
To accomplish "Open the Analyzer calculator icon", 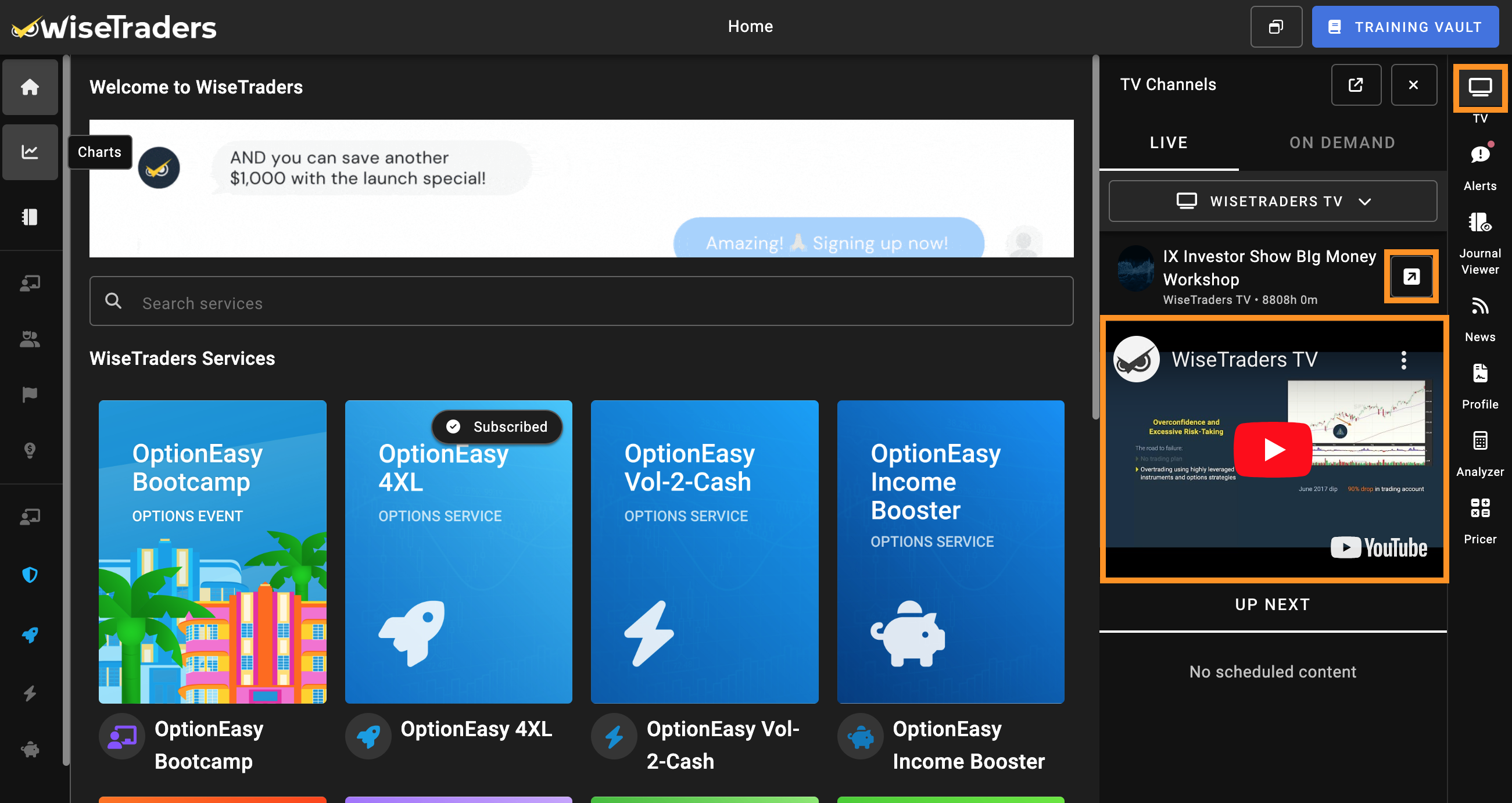I will (x=1479, y=441).
